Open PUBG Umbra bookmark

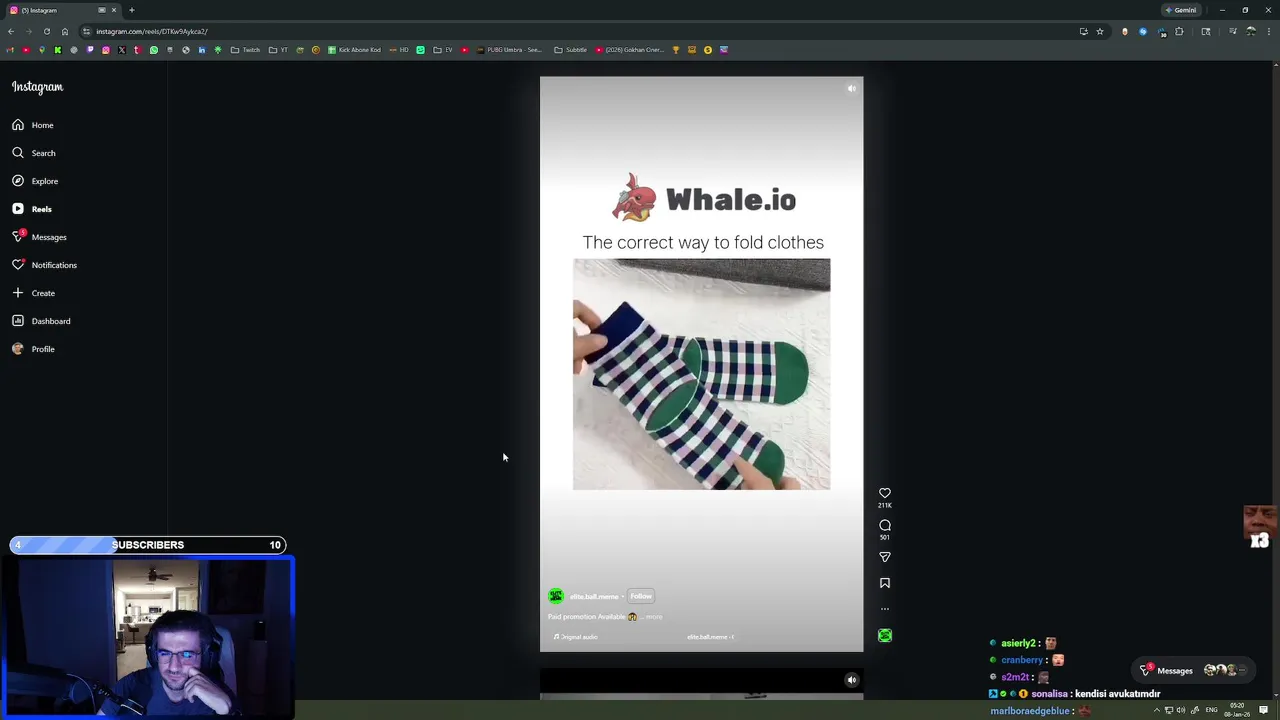pos(510,49)
